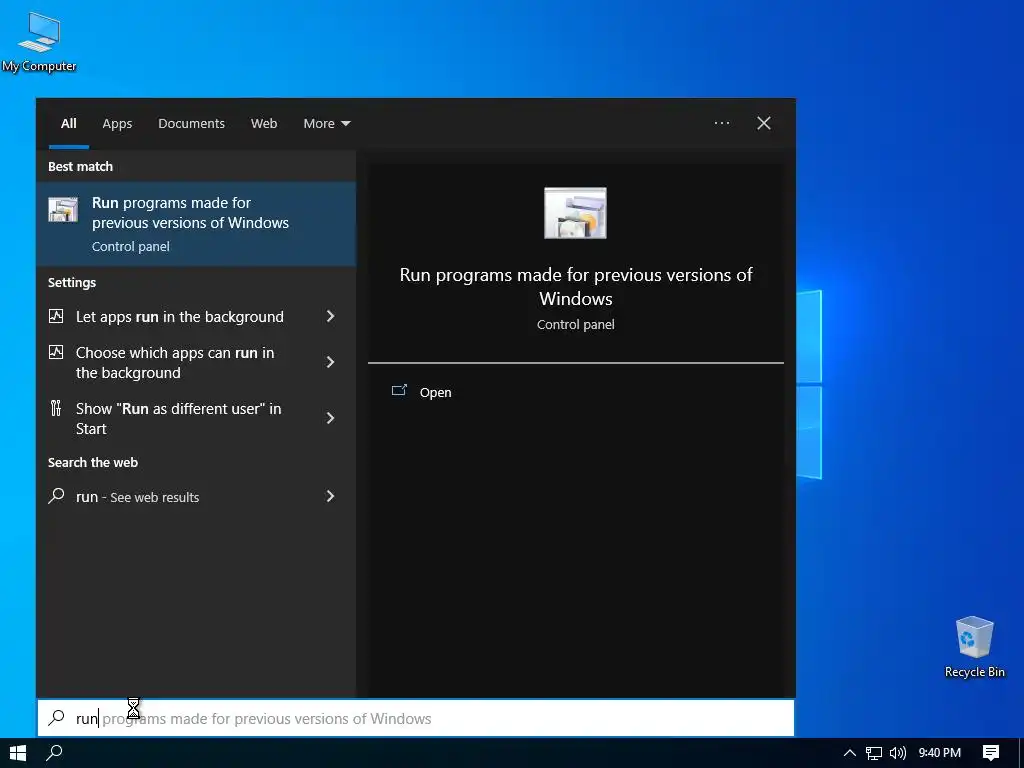Expand arrow for Choose which apps can run

tap(330, 362)
